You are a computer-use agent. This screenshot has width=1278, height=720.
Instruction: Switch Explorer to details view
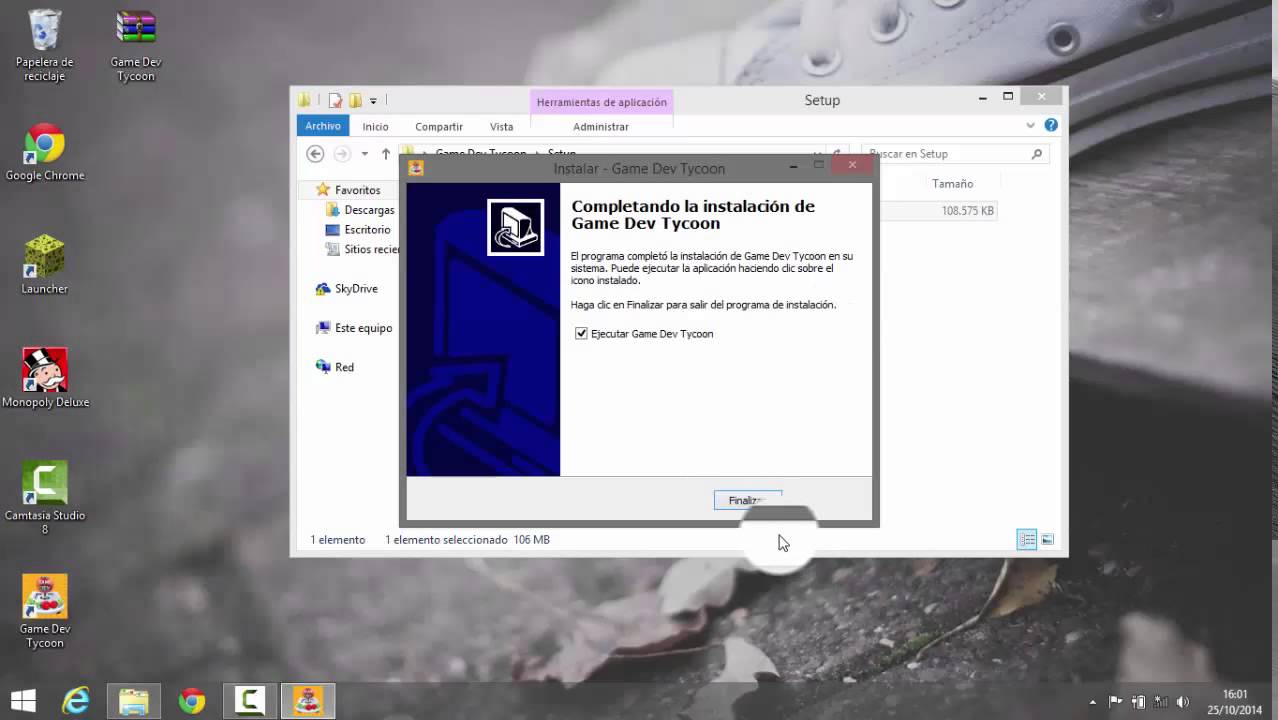pos(1027,540)
